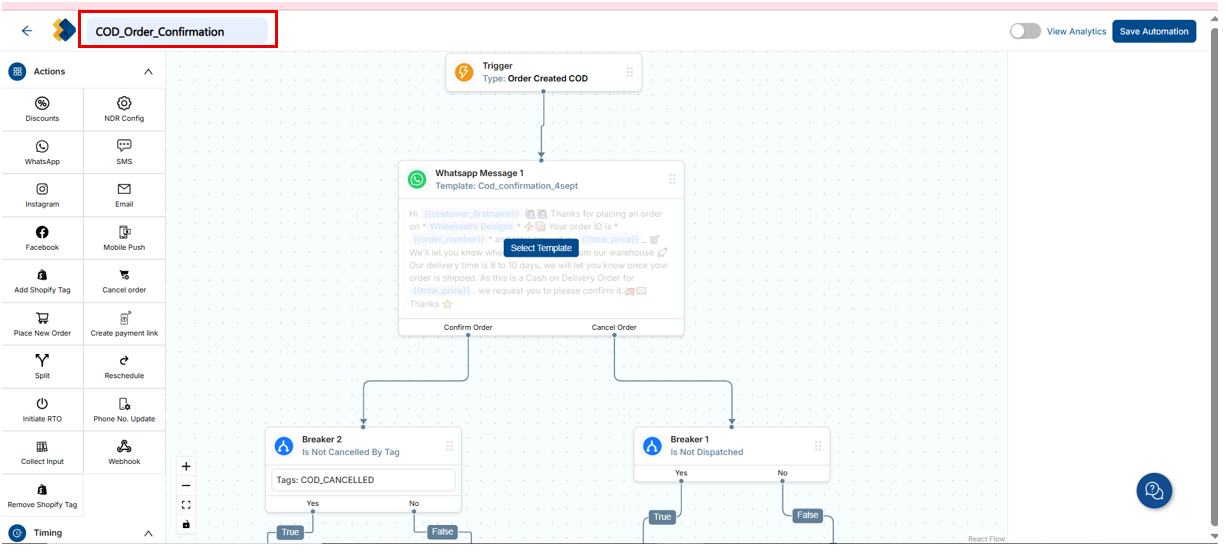
Task: Collapse the Actions section chevron
Action: tap(148, 72)
